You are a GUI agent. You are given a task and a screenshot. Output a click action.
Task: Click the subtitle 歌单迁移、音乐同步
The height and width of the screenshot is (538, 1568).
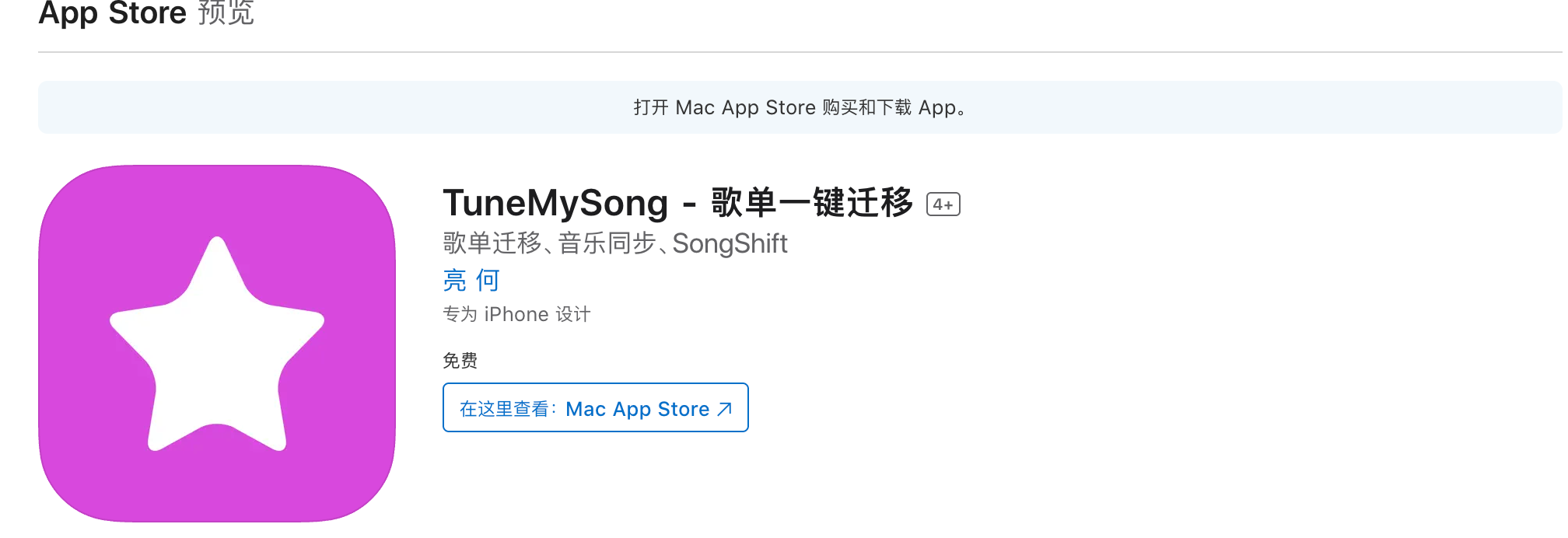(550, 243)
